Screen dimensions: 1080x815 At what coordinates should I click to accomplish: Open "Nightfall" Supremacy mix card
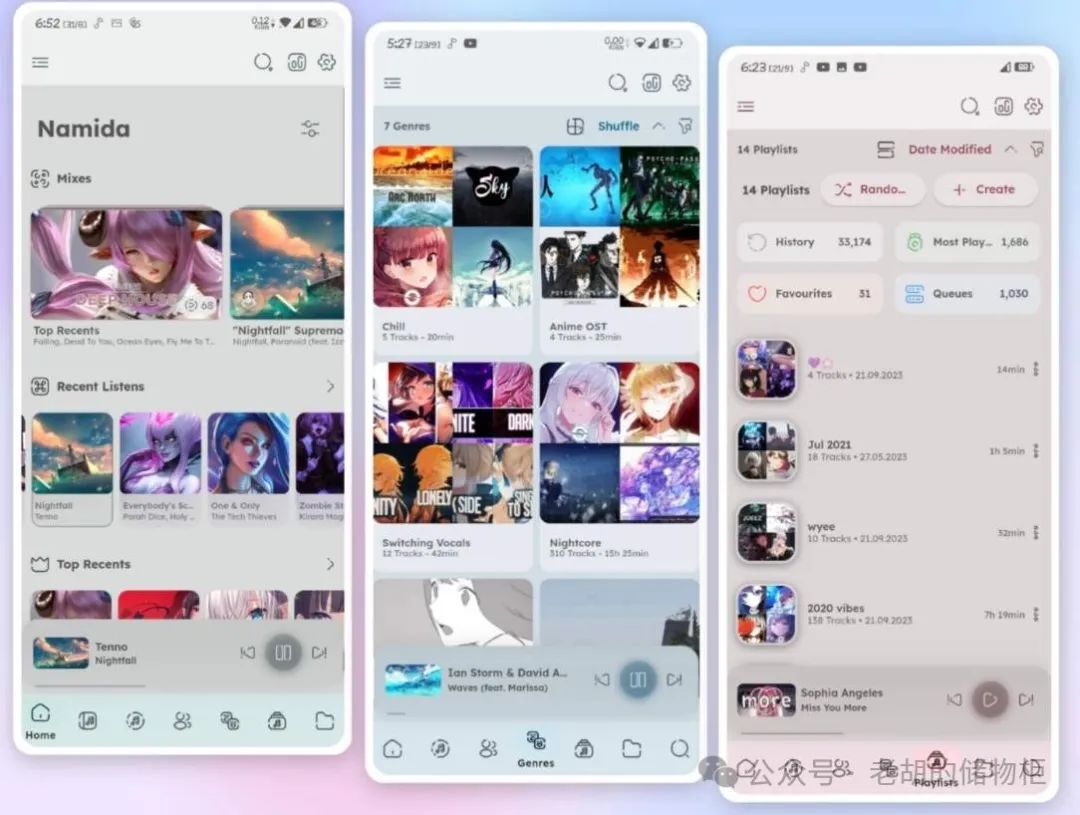287,277
